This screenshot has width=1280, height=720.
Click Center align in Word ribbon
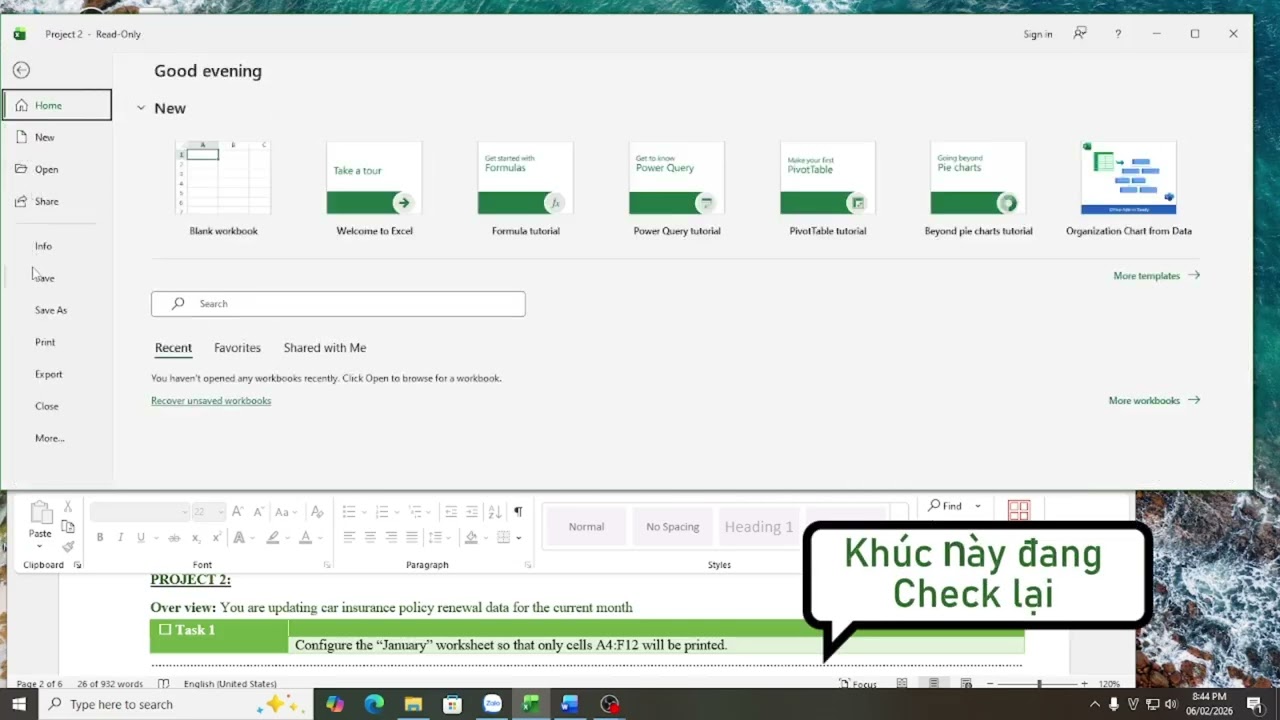(370, 538)
